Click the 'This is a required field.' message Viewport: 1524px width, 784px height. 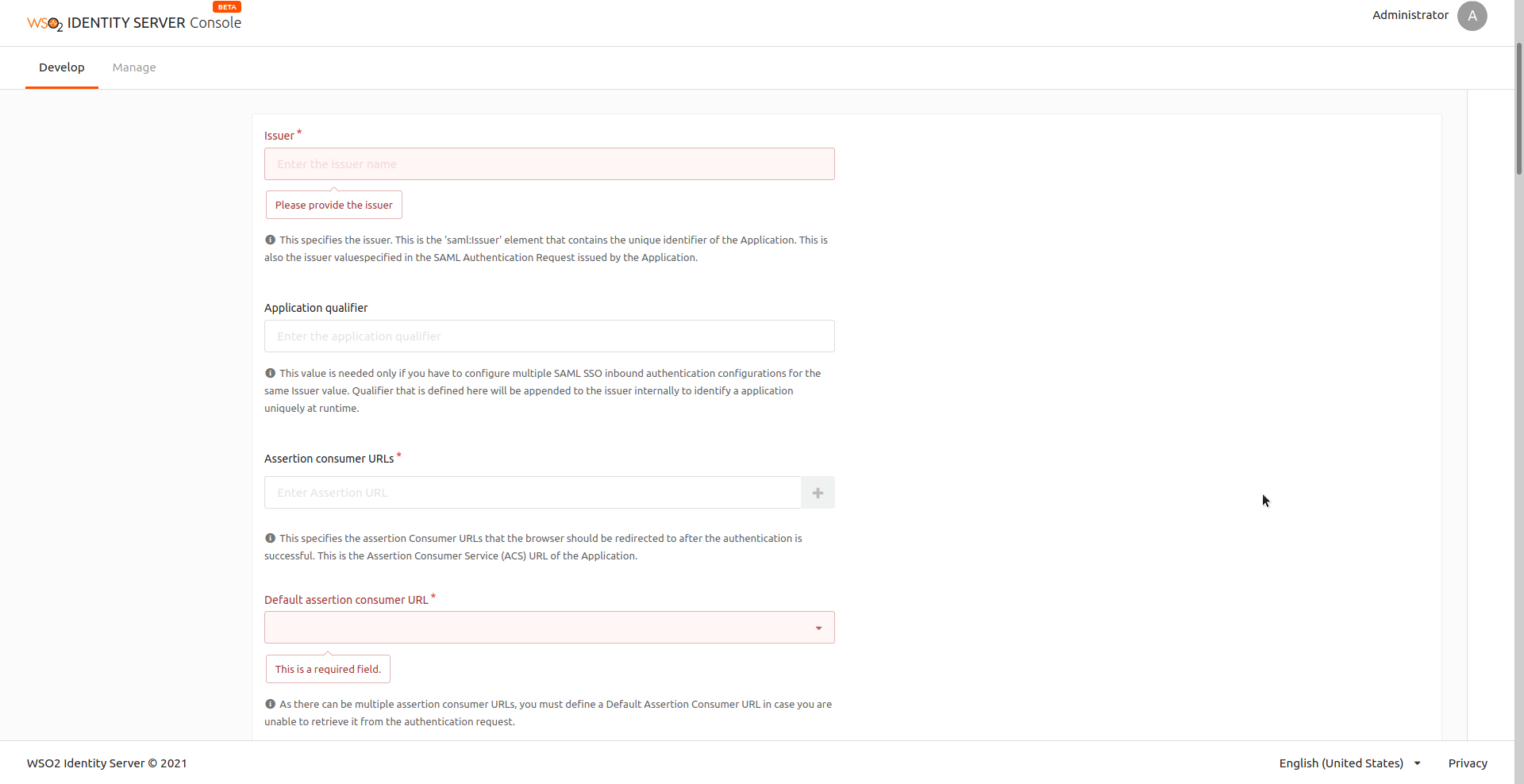point(328,669)
